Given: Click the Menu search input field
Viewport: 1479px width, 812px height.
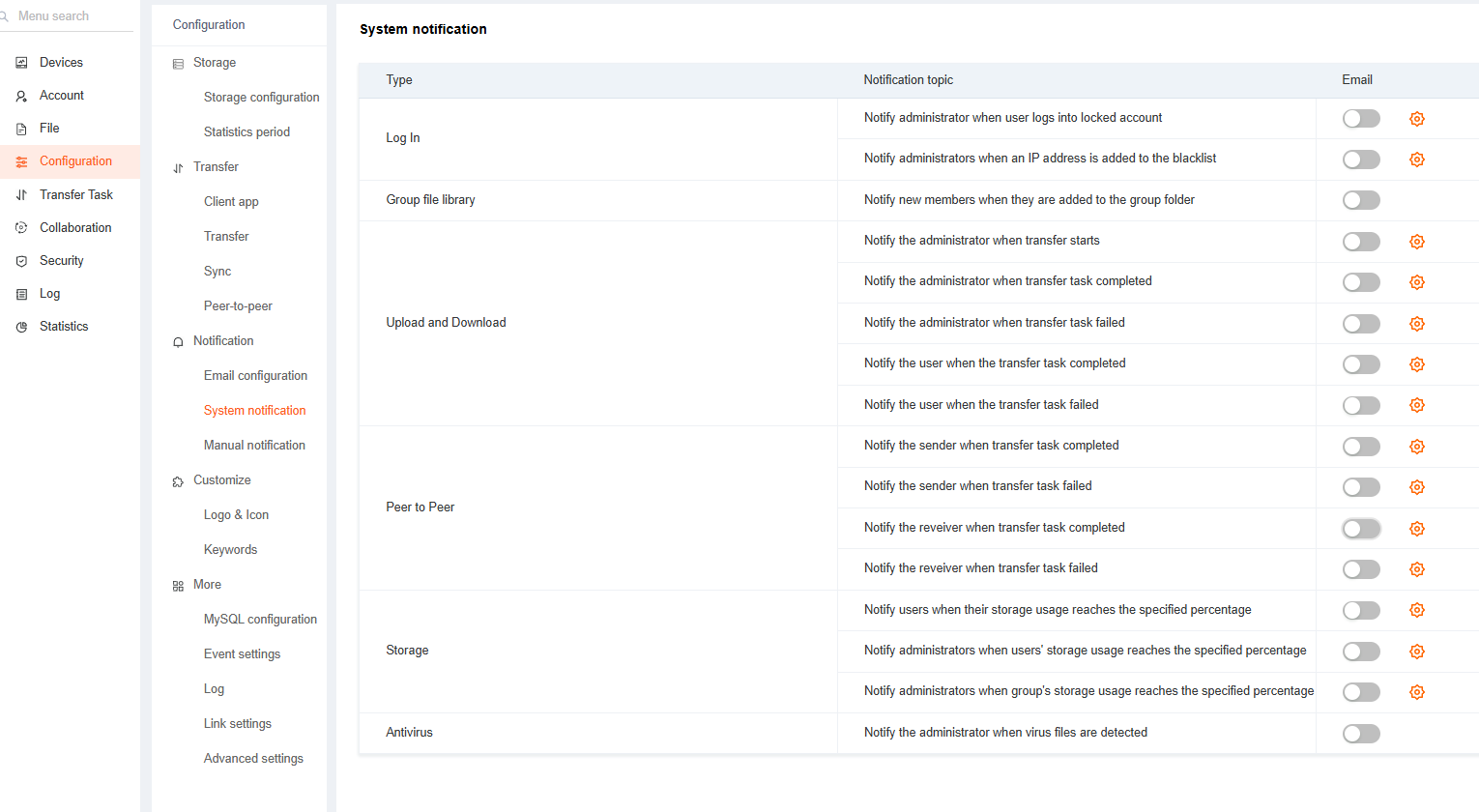Looking at the screenshot, I should point(68,16).
